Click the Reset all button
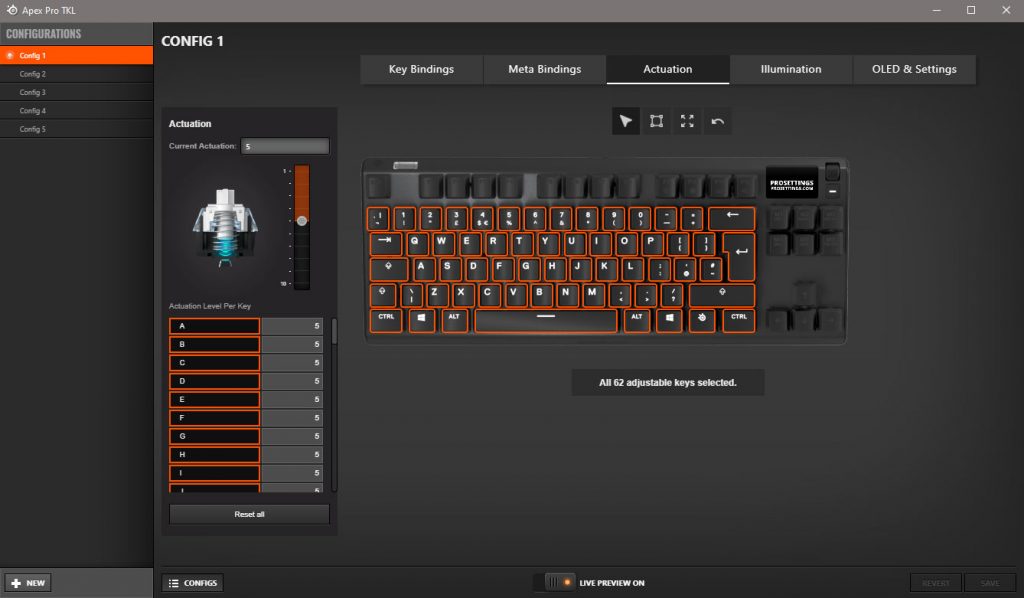The image size is (1024, 598). pyautogui.click(x=249, y=514)
